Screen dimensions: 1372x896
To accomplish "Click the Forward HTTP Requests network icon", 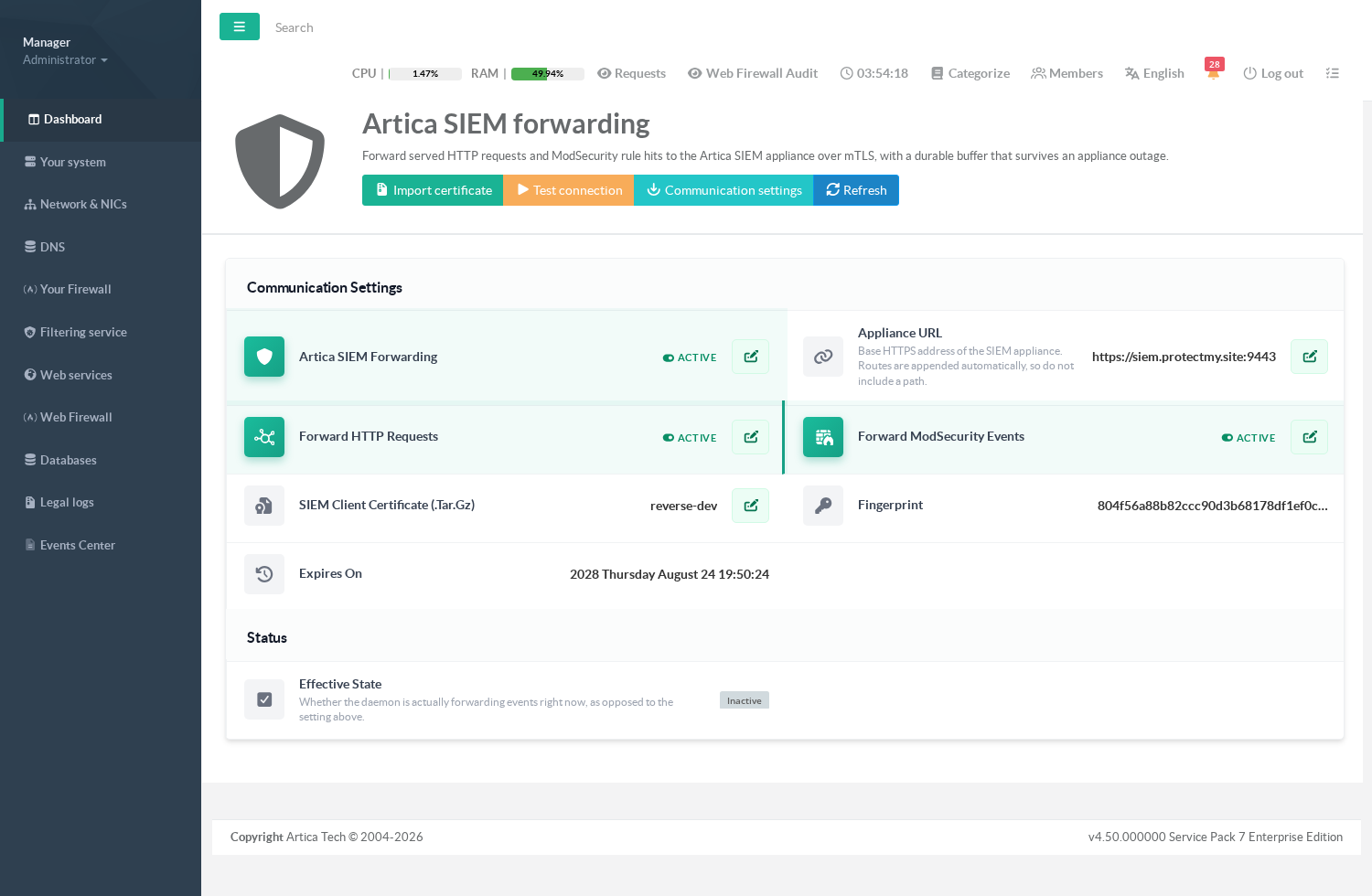I will point(264,437).
